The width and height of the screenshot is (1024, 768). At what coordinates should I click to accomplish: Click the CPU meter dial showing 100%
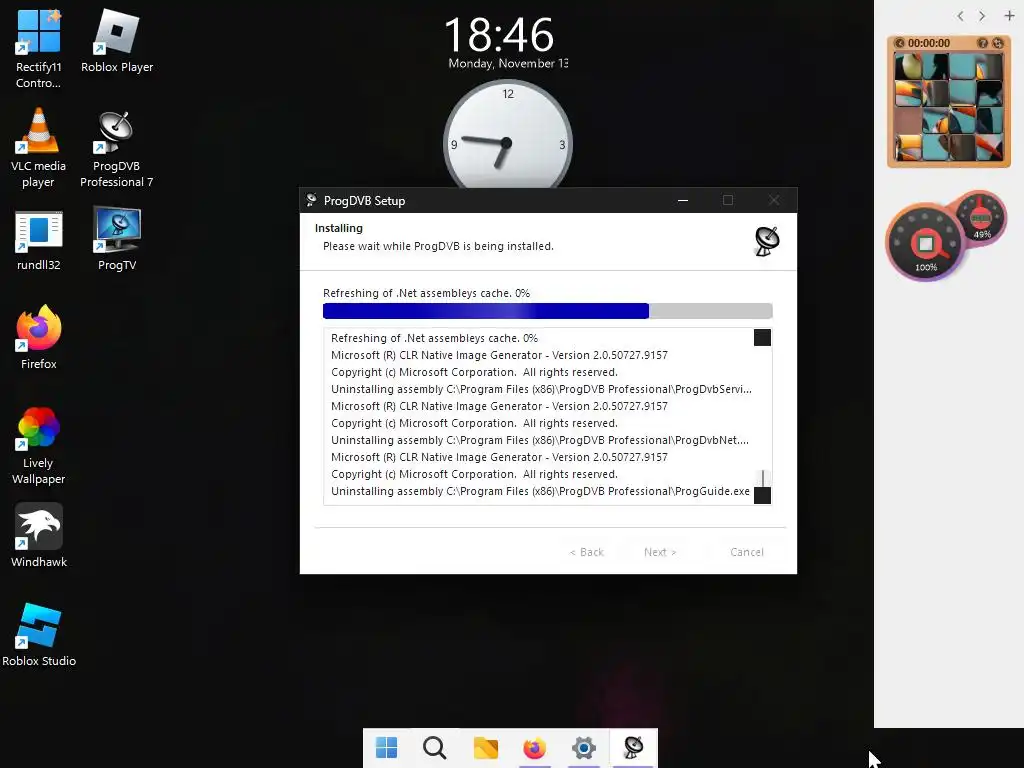pyautogui.click(x=925, y=243)
